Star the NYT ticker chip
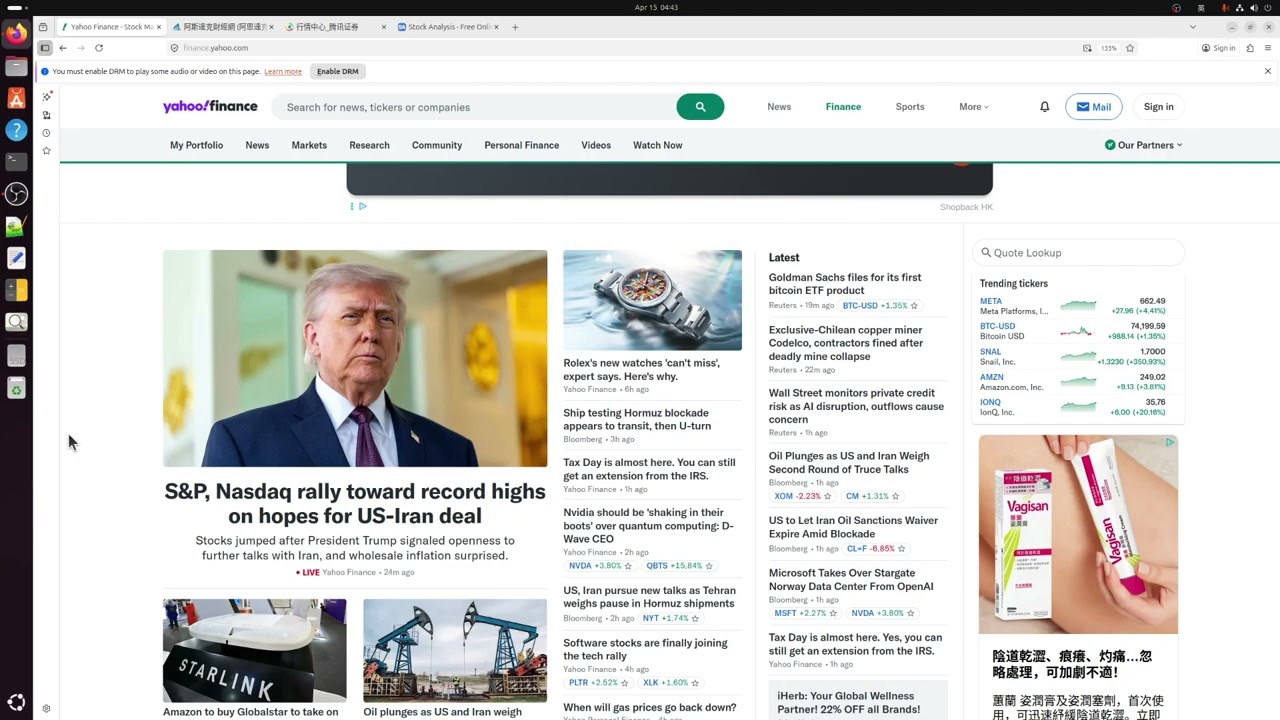The image size is (1280, 720). tap(695, 619)
